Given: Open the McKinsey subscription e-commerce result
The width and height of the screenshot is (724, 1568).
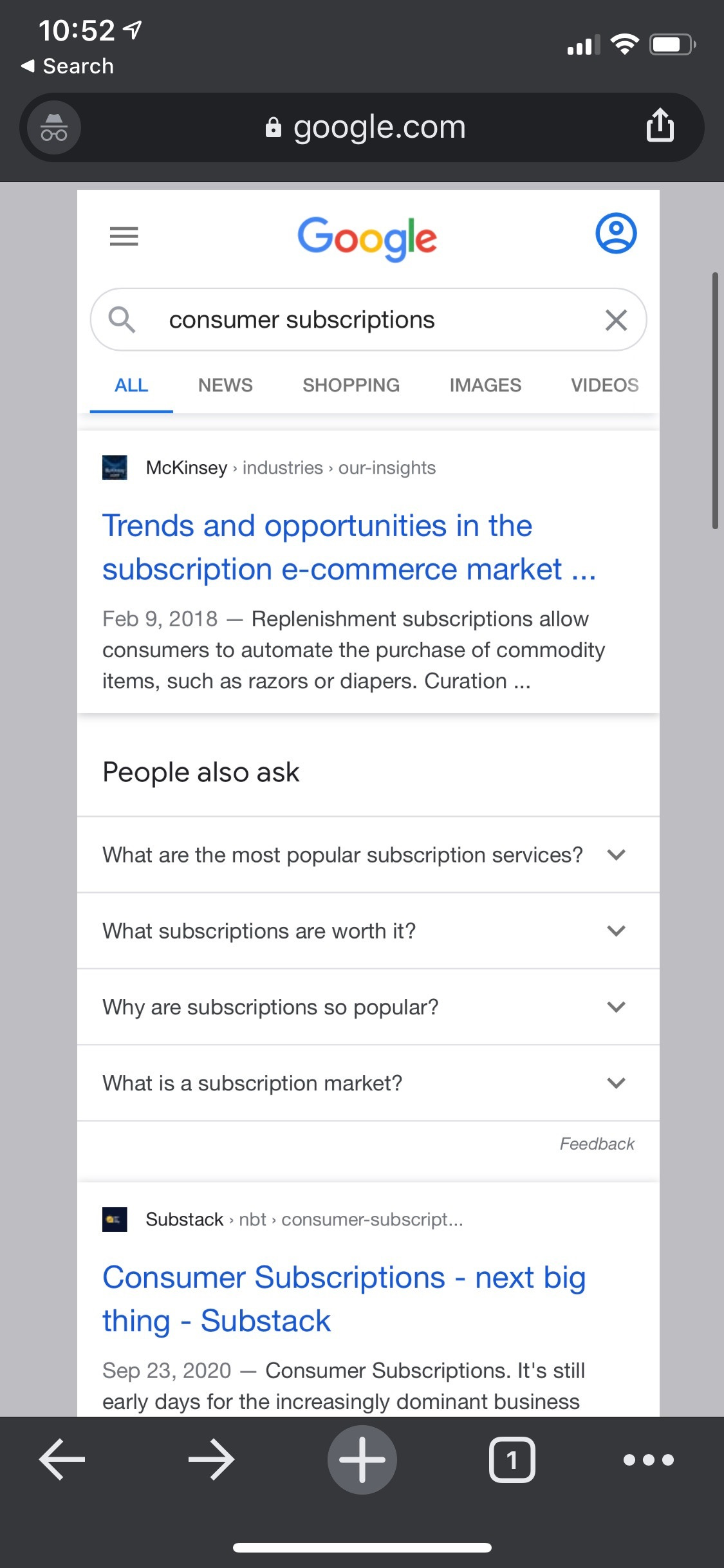Looking at the screenshot, I should [349, 547].
